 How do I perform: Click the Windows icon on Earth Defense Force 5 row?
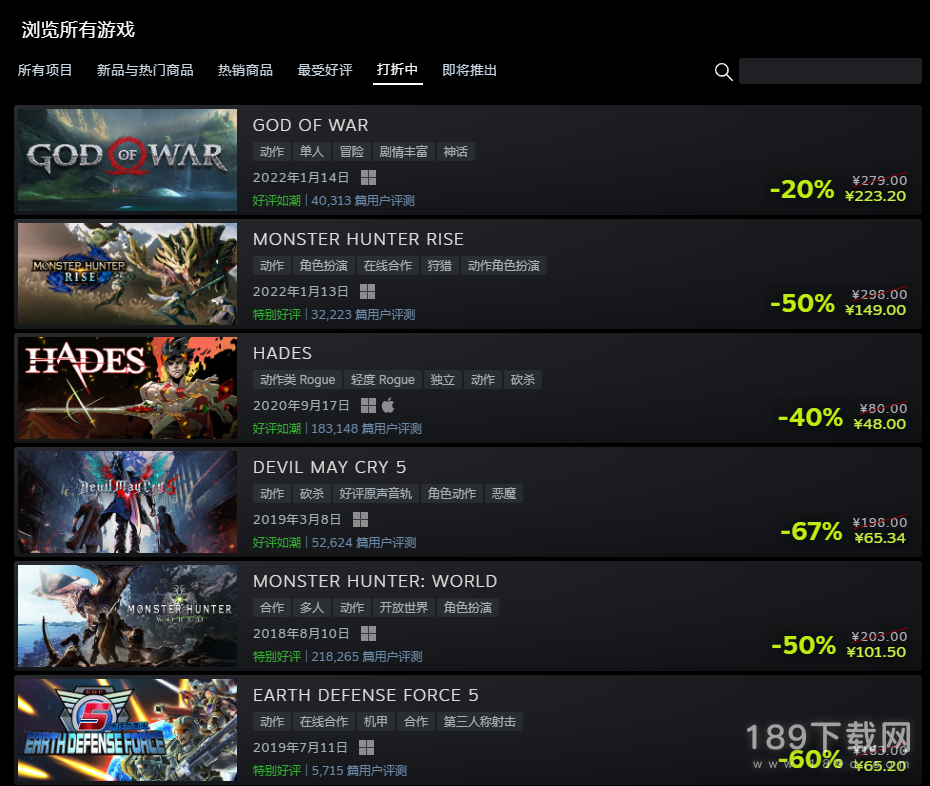pyautogui.click(x=367, y=747)
